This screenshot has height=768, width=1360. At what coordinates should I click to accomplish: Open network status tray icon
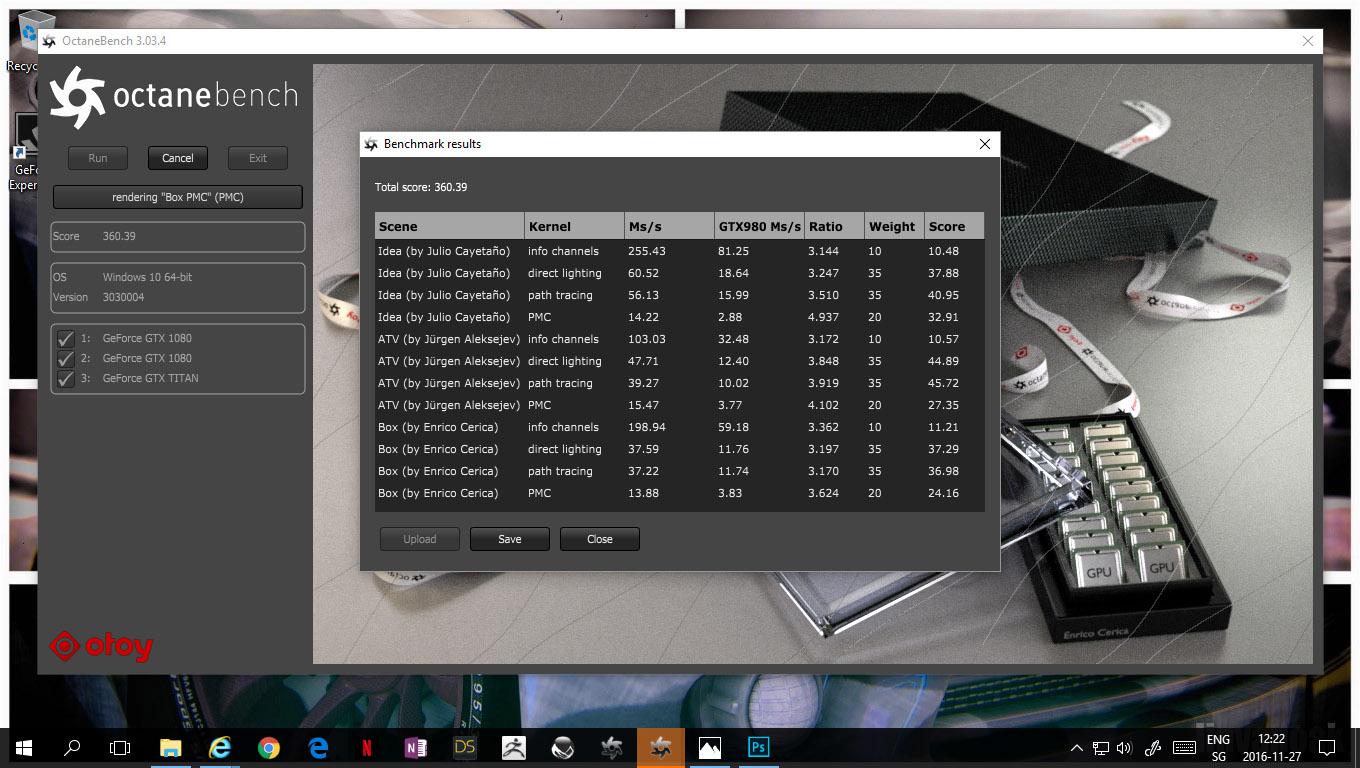pyautogui.click(x=1101, y=747)
